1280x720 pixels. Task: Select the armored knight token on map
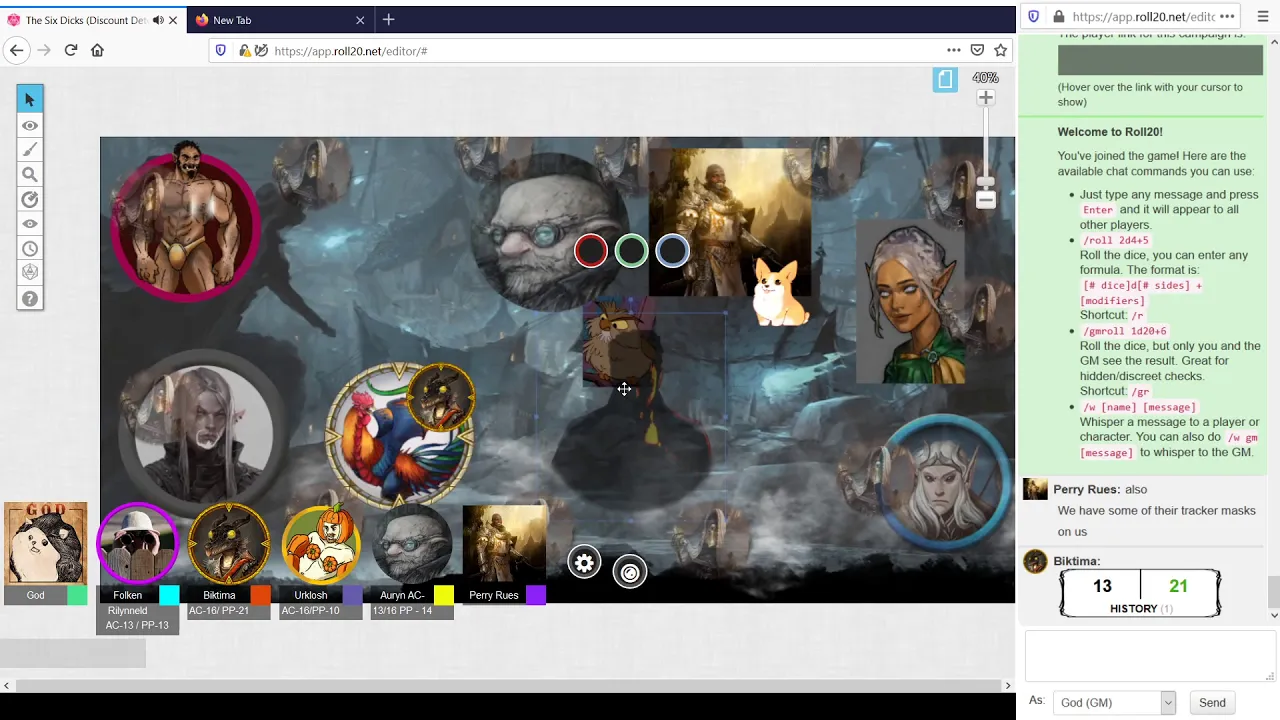pos(730,222)
